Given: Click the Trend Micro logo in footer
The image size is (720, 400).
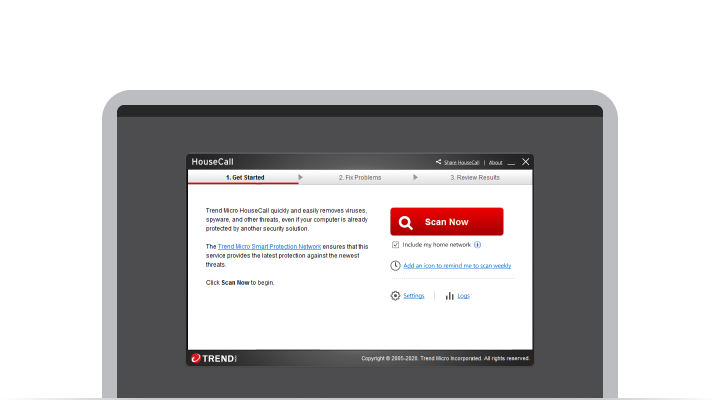Looking at the screenshot, I should pyautogui.click(x=214, y=358).
